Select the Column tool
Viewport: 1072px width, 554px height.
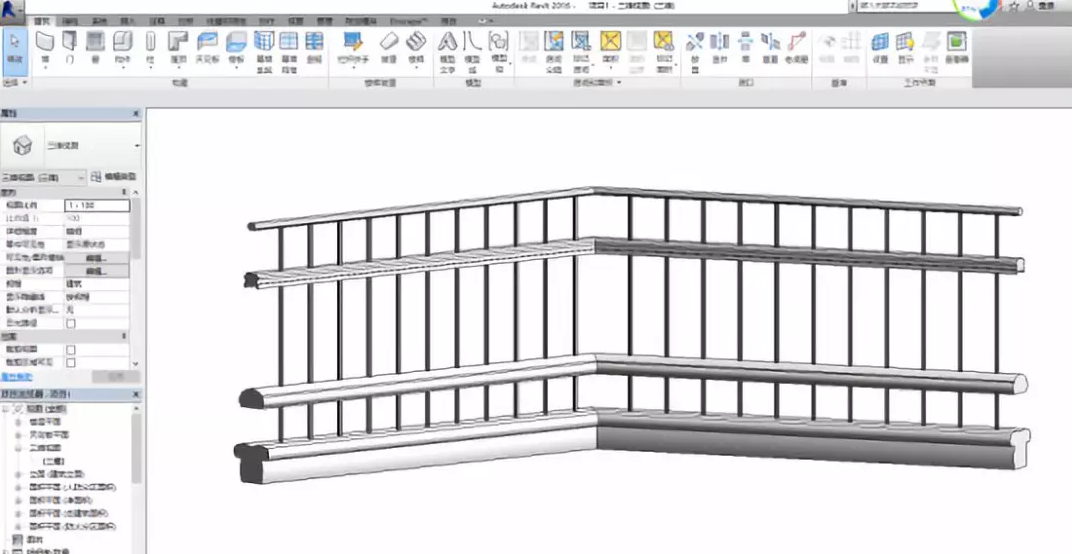tap(150, 48)
